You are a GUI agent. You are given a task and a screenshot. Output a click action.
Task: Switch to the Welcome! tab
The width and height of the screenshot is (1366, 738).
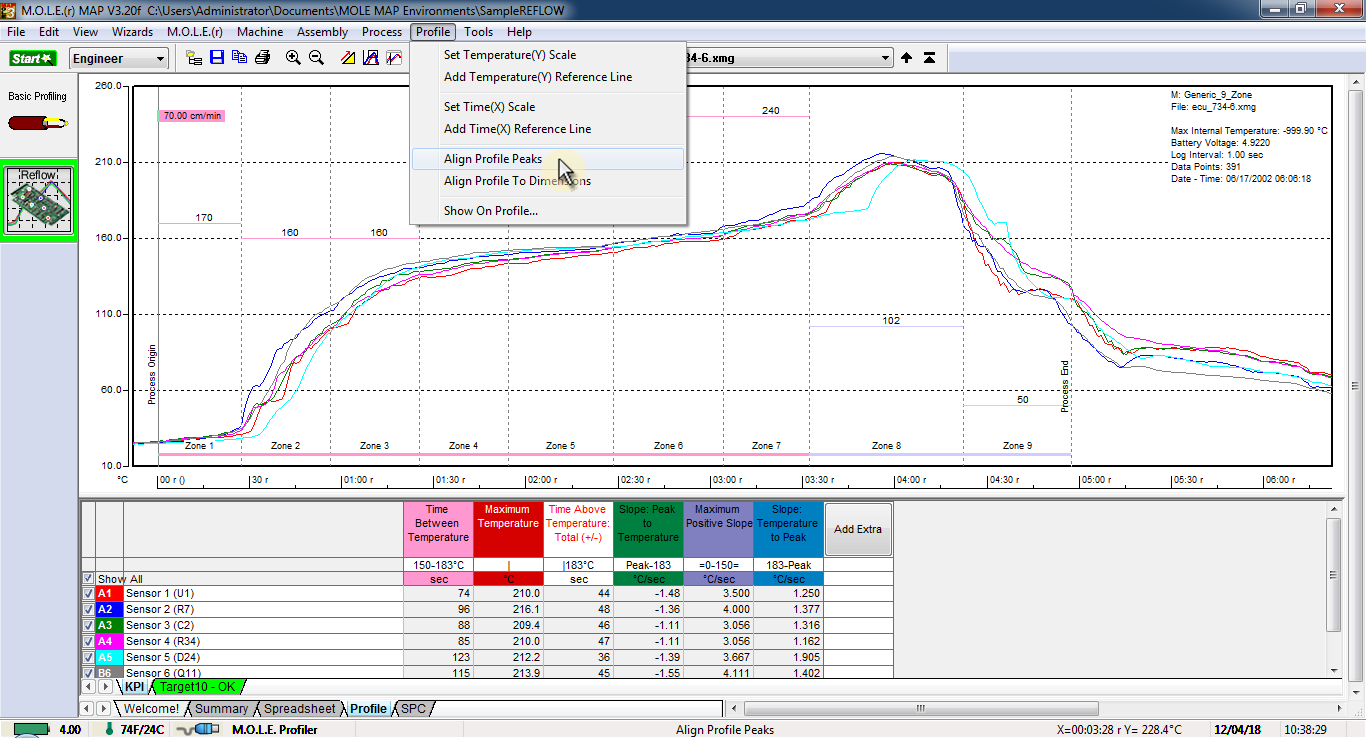pyautogui.click(x=151, y=709)
